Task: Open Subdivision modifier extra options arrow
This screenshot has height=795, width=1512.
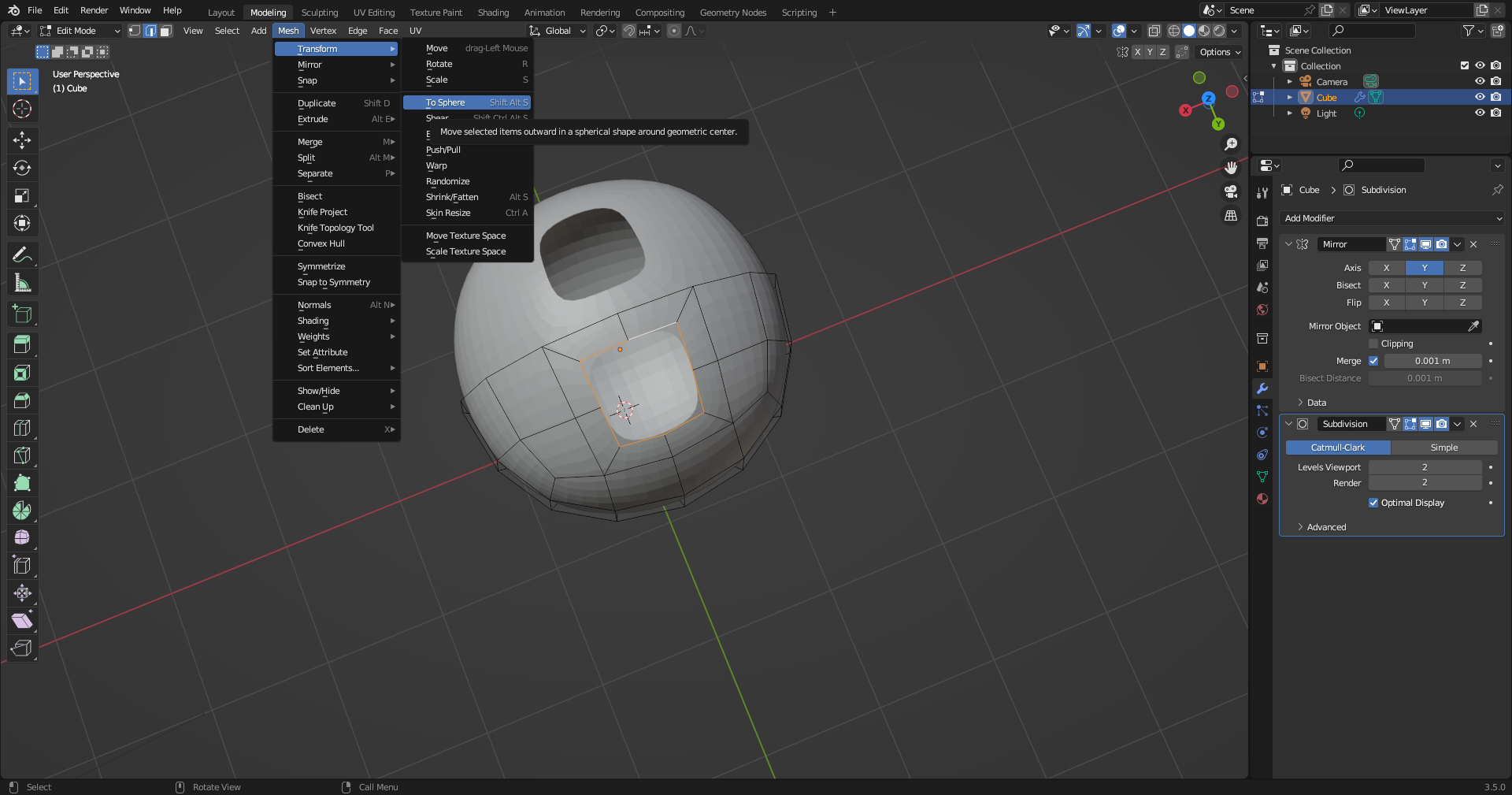Action: tap(1458, 424)
